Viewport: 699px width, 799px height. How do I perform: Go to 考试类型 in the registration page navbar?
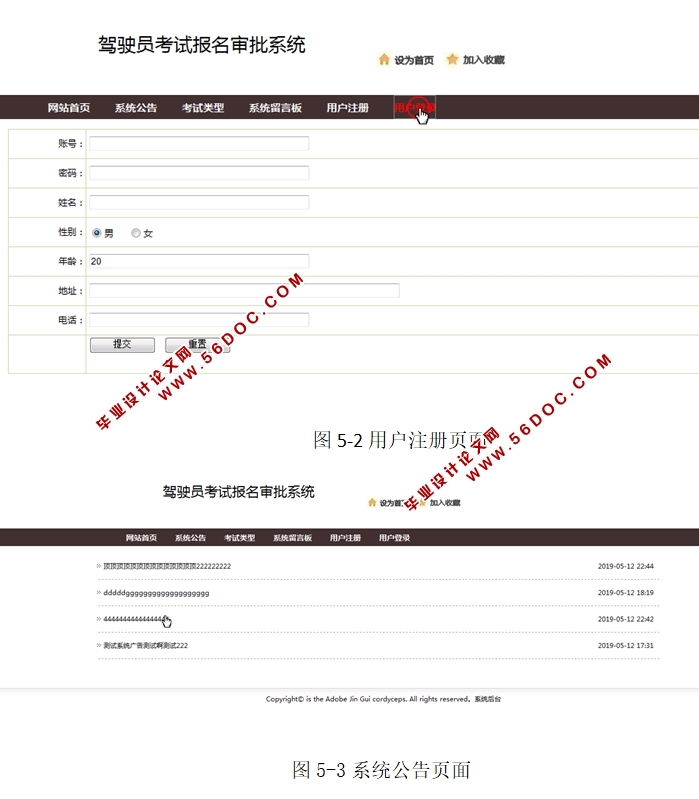point(203,108)
